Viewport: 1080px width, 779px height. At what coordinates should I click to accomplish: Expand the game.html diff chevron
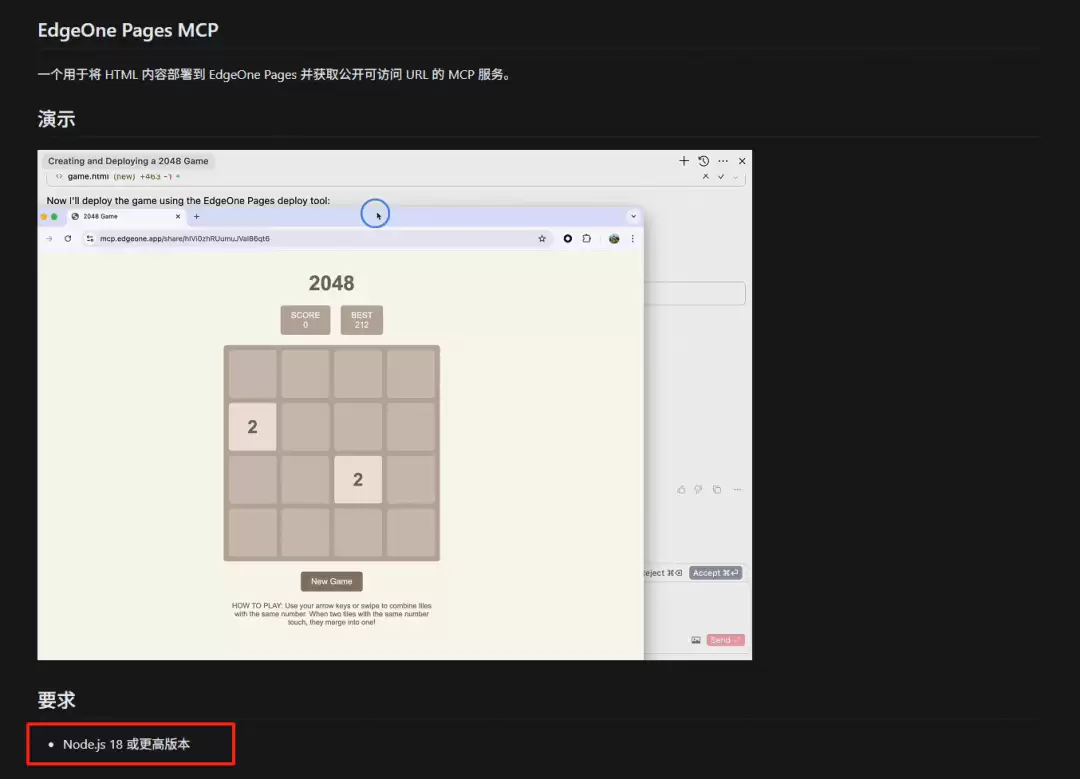coord(736,177)
